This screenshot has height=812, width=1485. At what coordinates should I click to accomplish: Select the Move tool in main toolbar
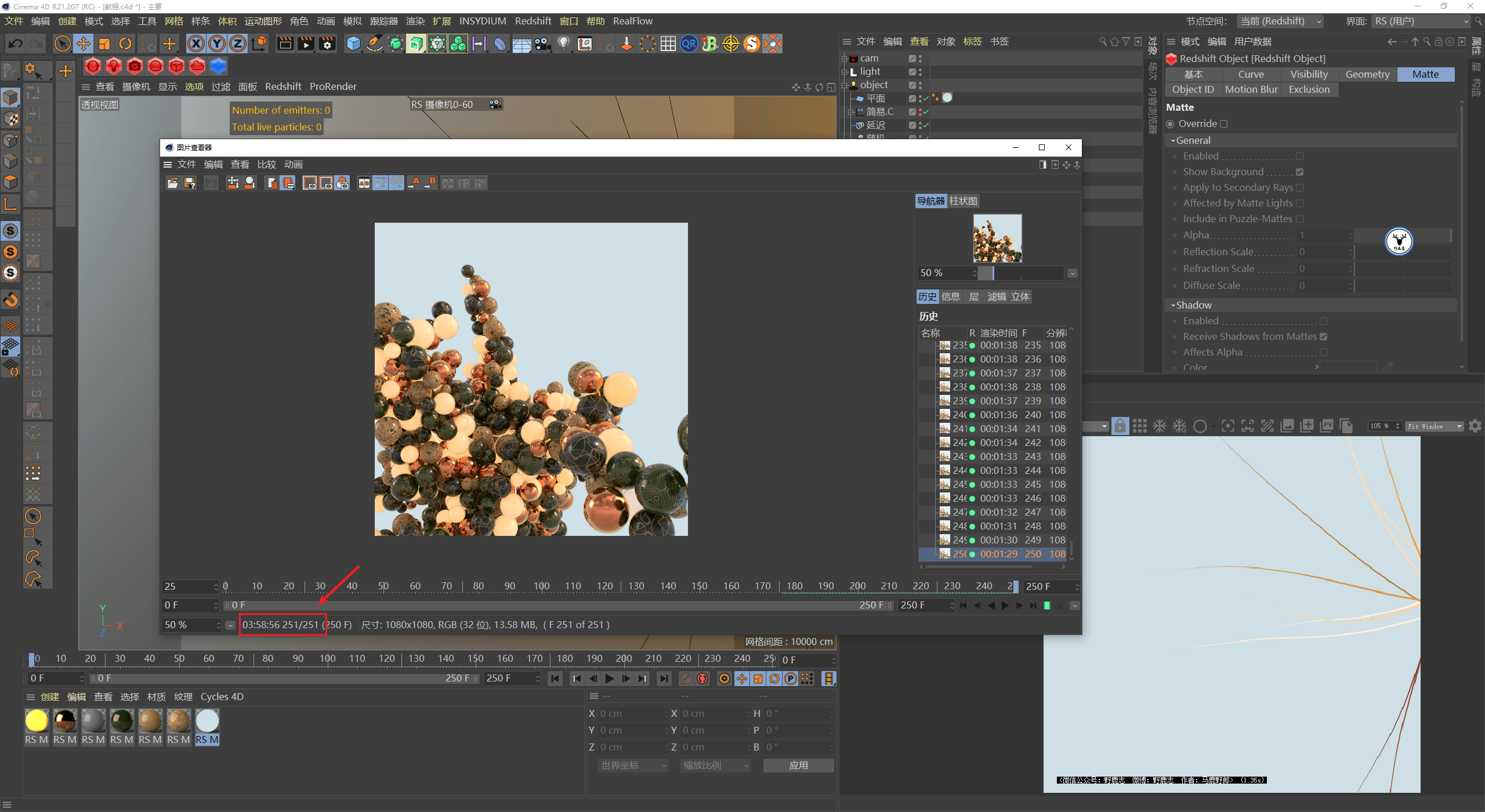[x=83, y=43]
